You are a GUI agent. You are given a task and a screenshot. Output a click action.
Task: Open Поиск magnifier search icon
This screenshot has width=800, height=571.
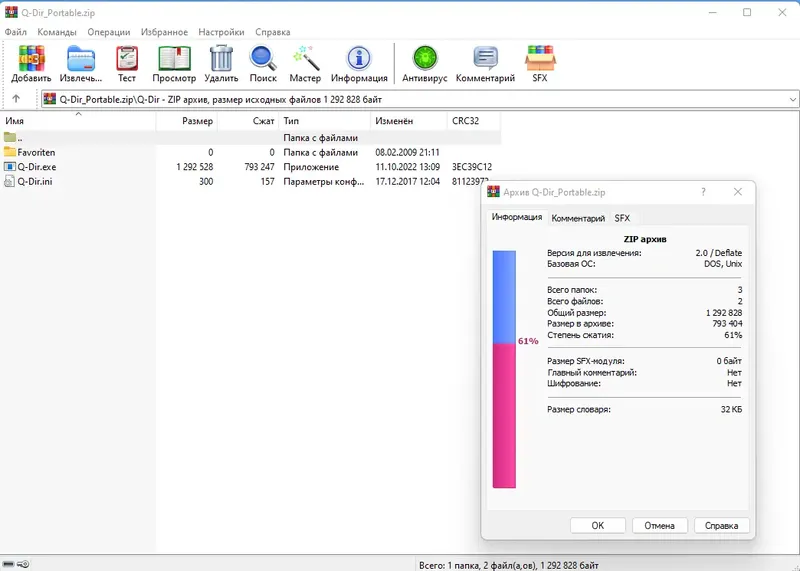263,58
